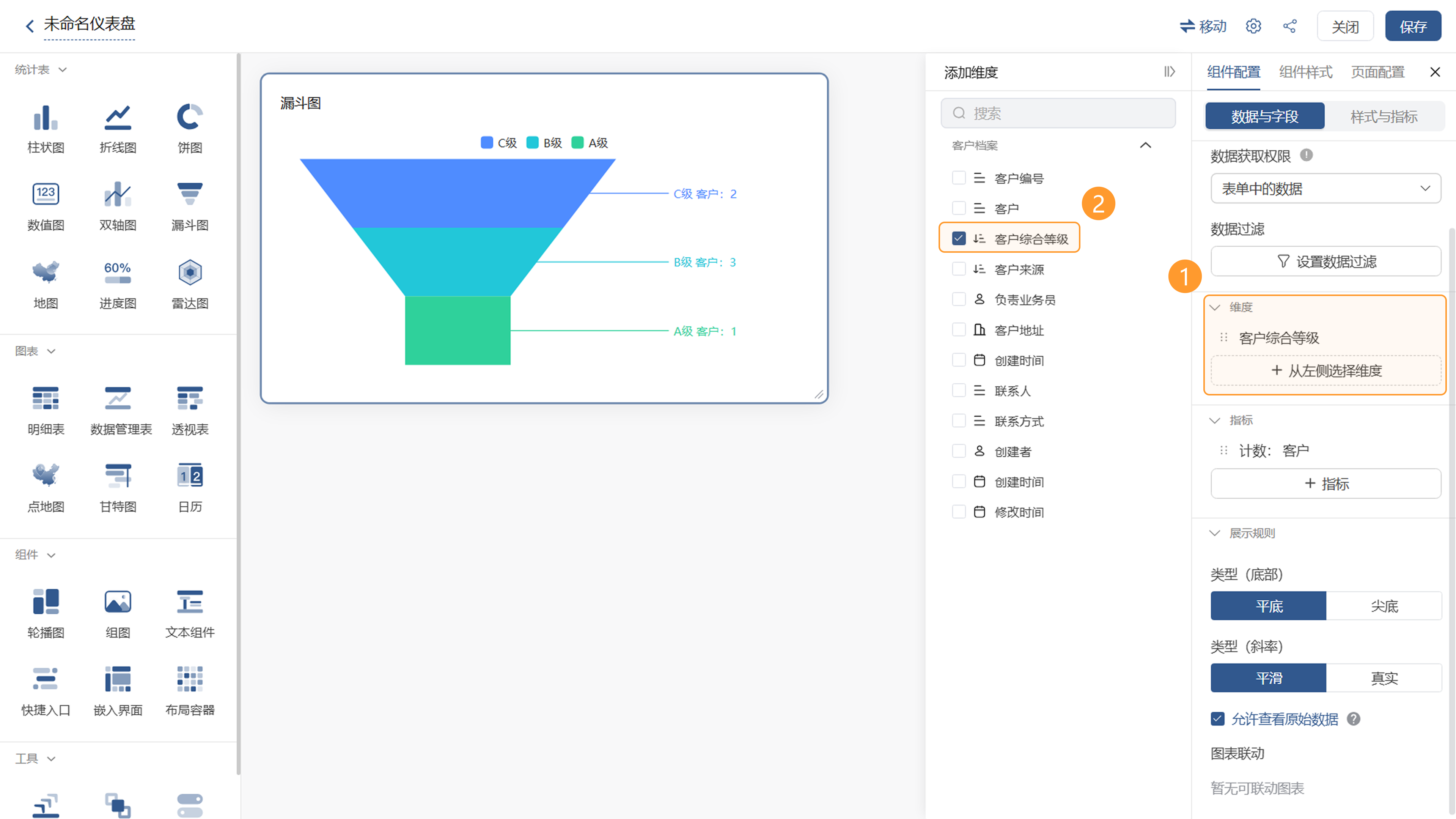Screen dimensions: 1456x819
Task: Check the 负责业务员 dimension checkbox
Action: [x=959, y=299]
